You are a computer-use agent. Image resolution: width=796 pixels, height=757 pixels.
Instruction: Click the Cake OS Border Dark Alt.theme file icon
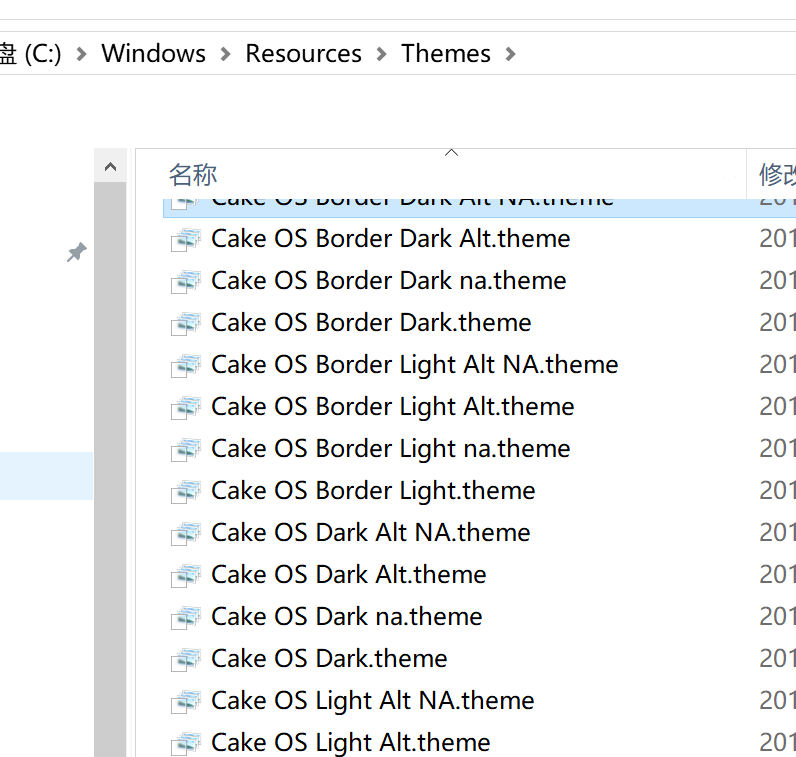(186, 239)
